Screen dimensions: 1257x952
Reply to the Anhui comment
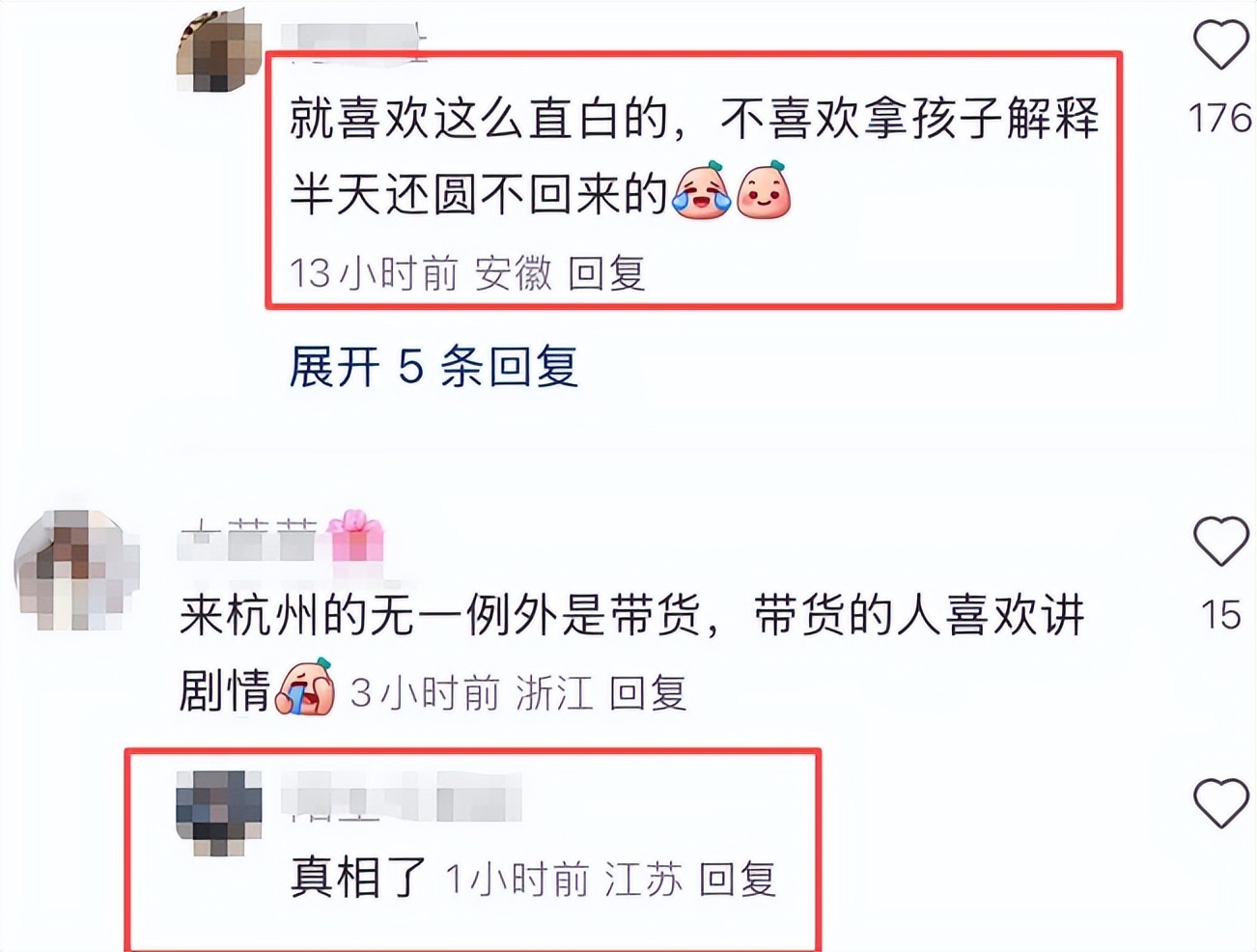(x=606, y=273)
